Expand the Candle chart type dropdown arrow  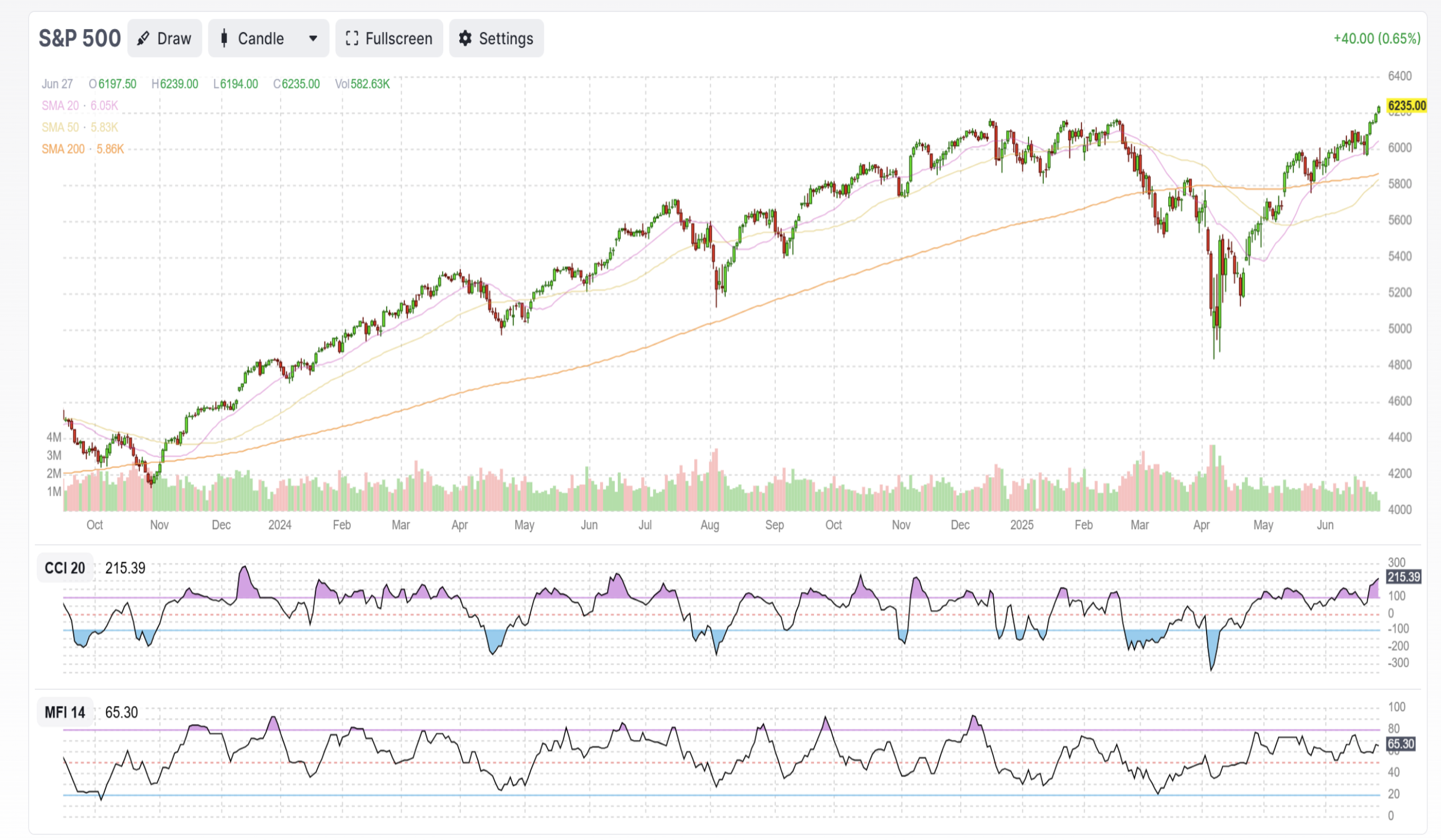[313, 38]
